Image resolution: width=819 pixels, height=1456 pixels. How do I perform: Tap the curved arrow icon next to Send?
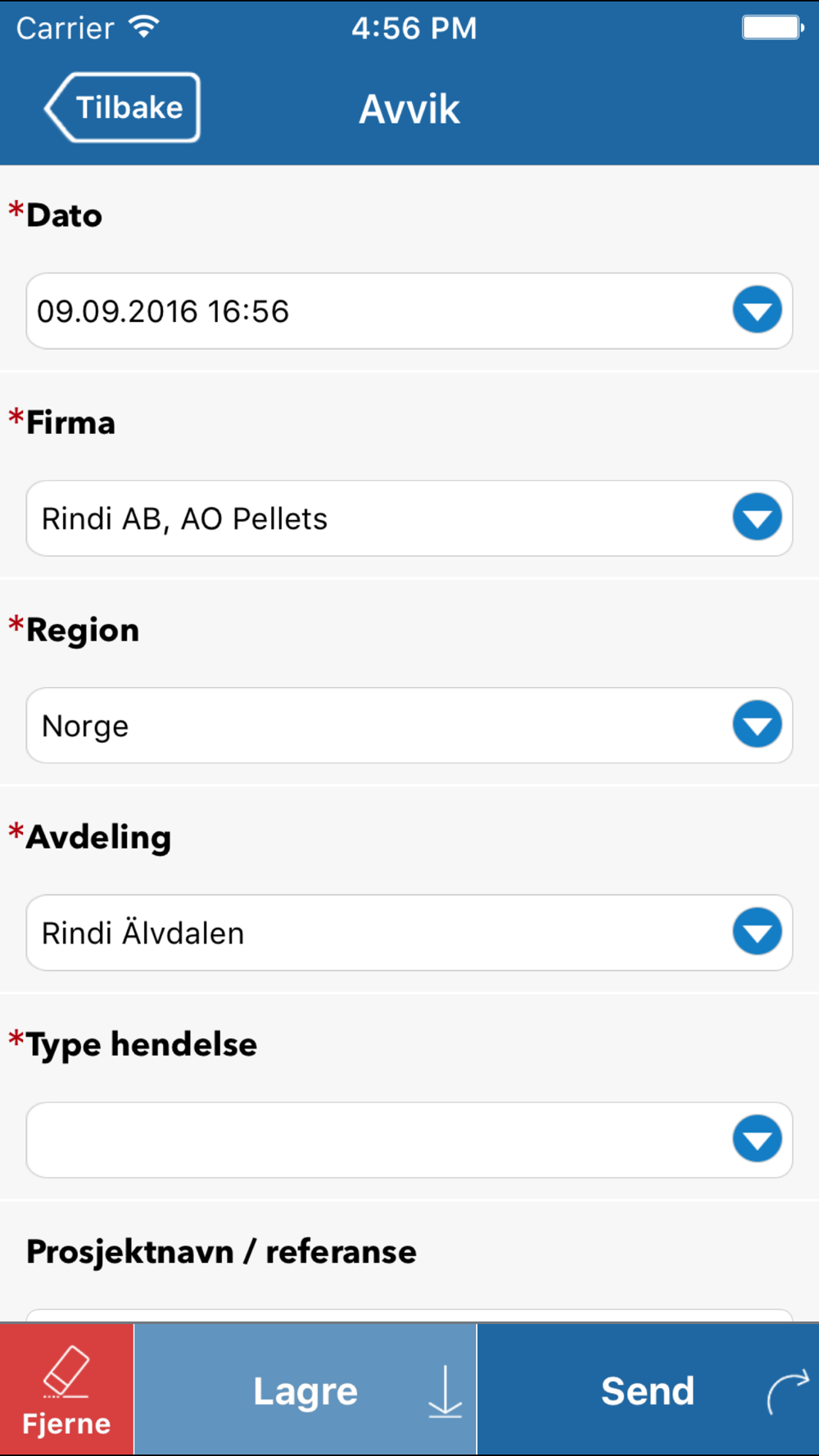pyautogui.click(x=788, y=1392)
